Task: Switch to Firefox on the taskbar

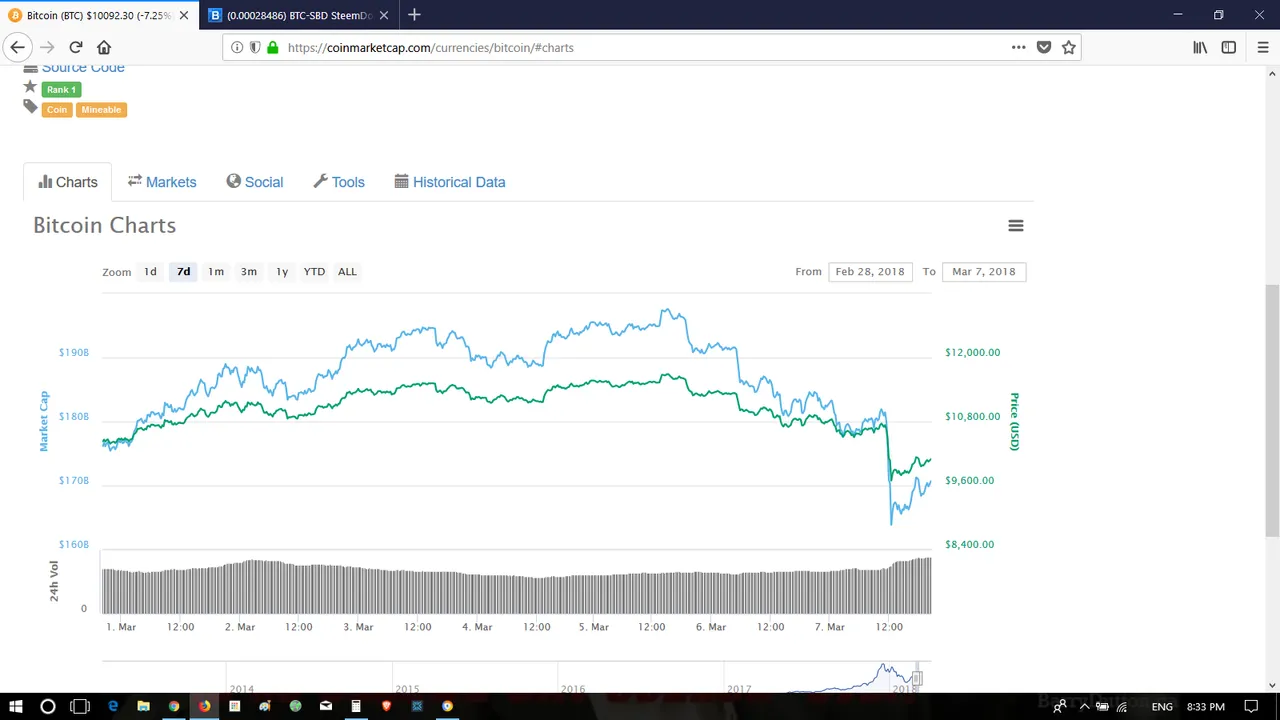Action: tap(204, 706)
